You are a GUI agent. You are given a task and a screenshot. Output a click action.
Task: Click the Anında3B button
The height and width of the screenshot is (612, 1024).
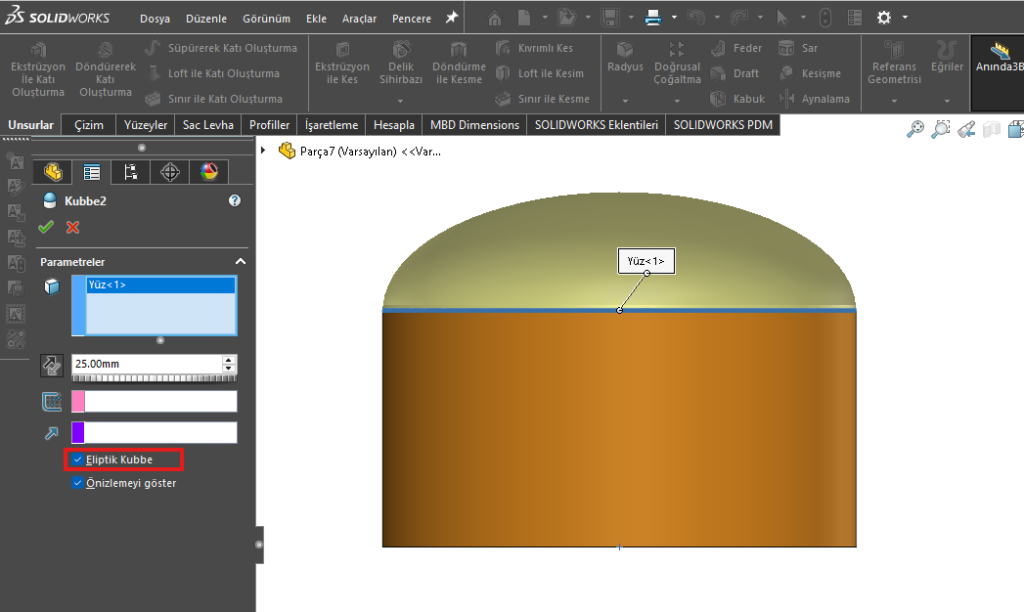(x=997, y=58)
